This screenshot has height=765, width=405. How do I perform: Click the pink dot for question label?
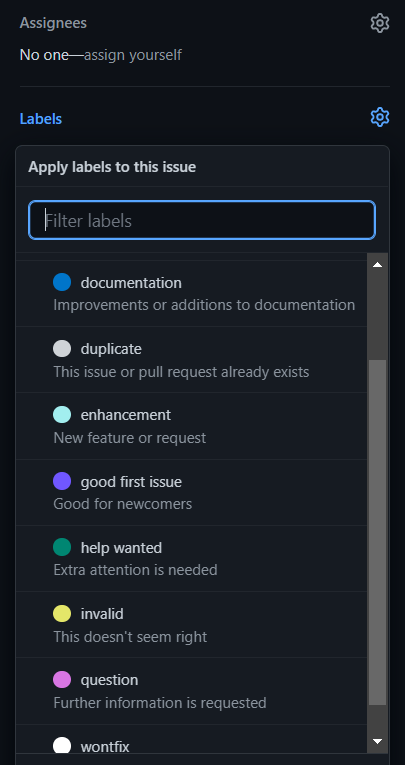tap(62, 679)
